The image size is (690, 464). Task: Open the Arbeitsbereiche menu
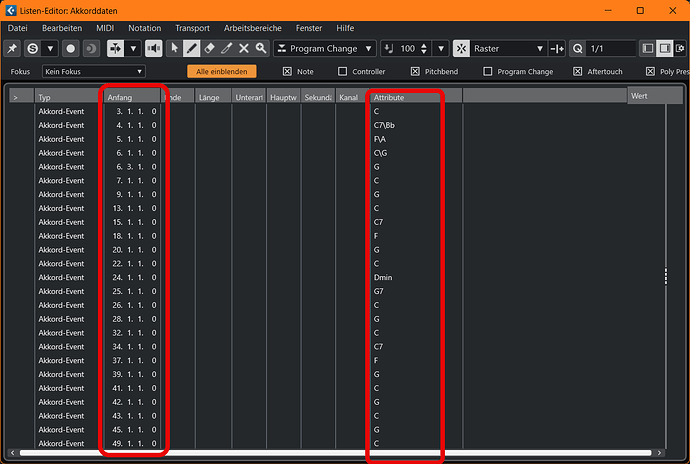(253, 28)
